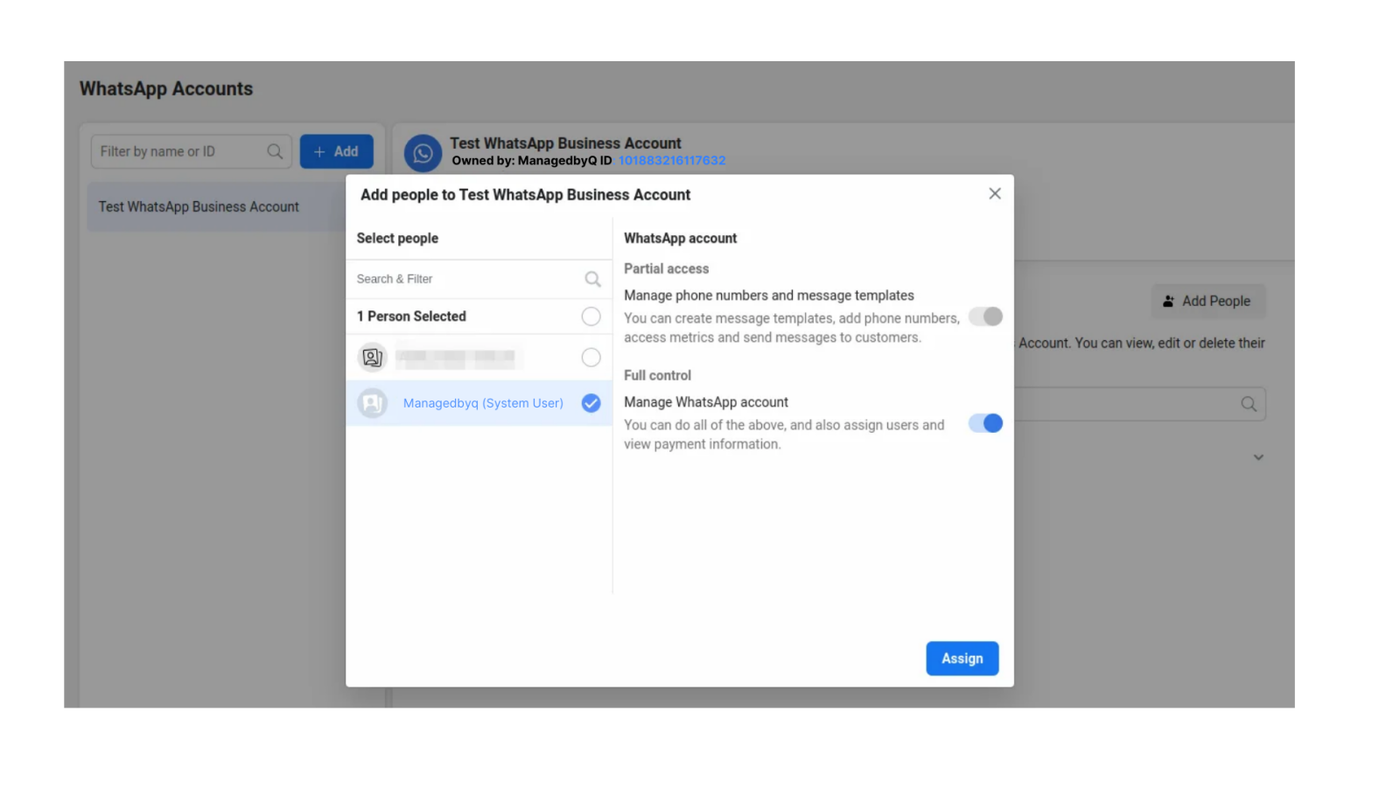Close the Add people dialog

tap(994, 194)
